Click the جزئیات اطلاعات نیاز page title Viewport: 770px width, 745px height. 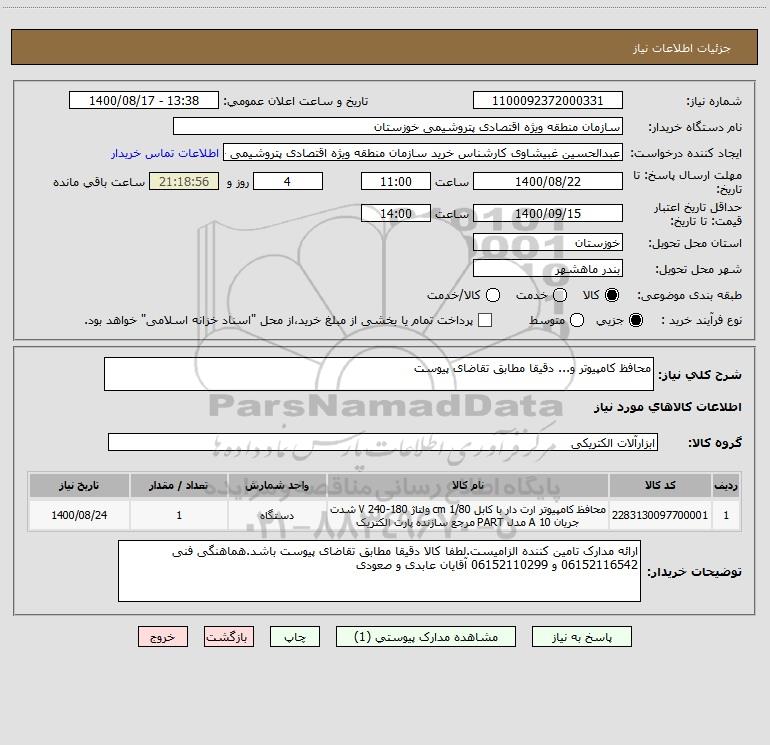682,48
